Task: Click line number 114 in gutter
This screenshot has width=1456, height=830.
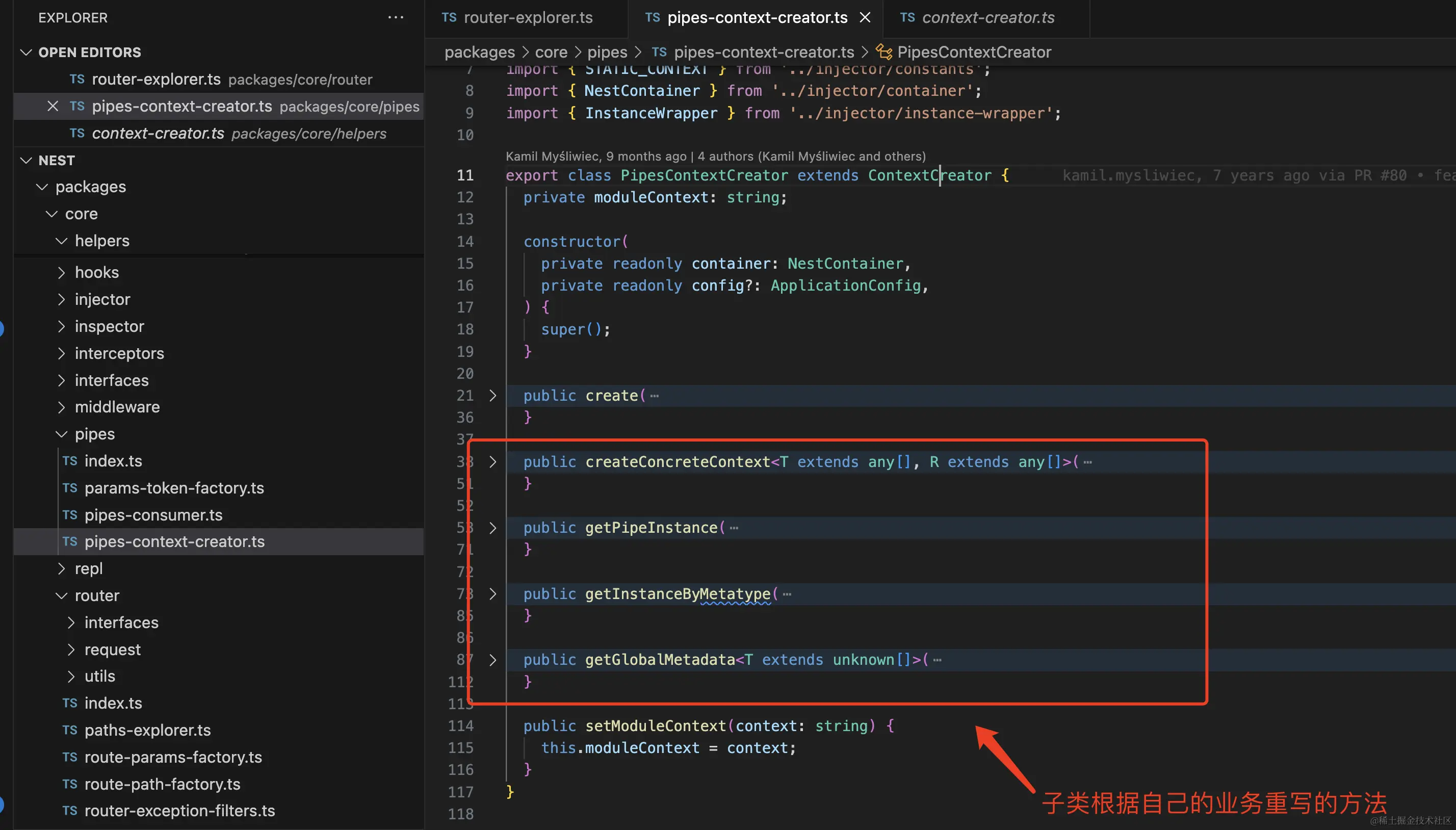Action: coord(461,725)
